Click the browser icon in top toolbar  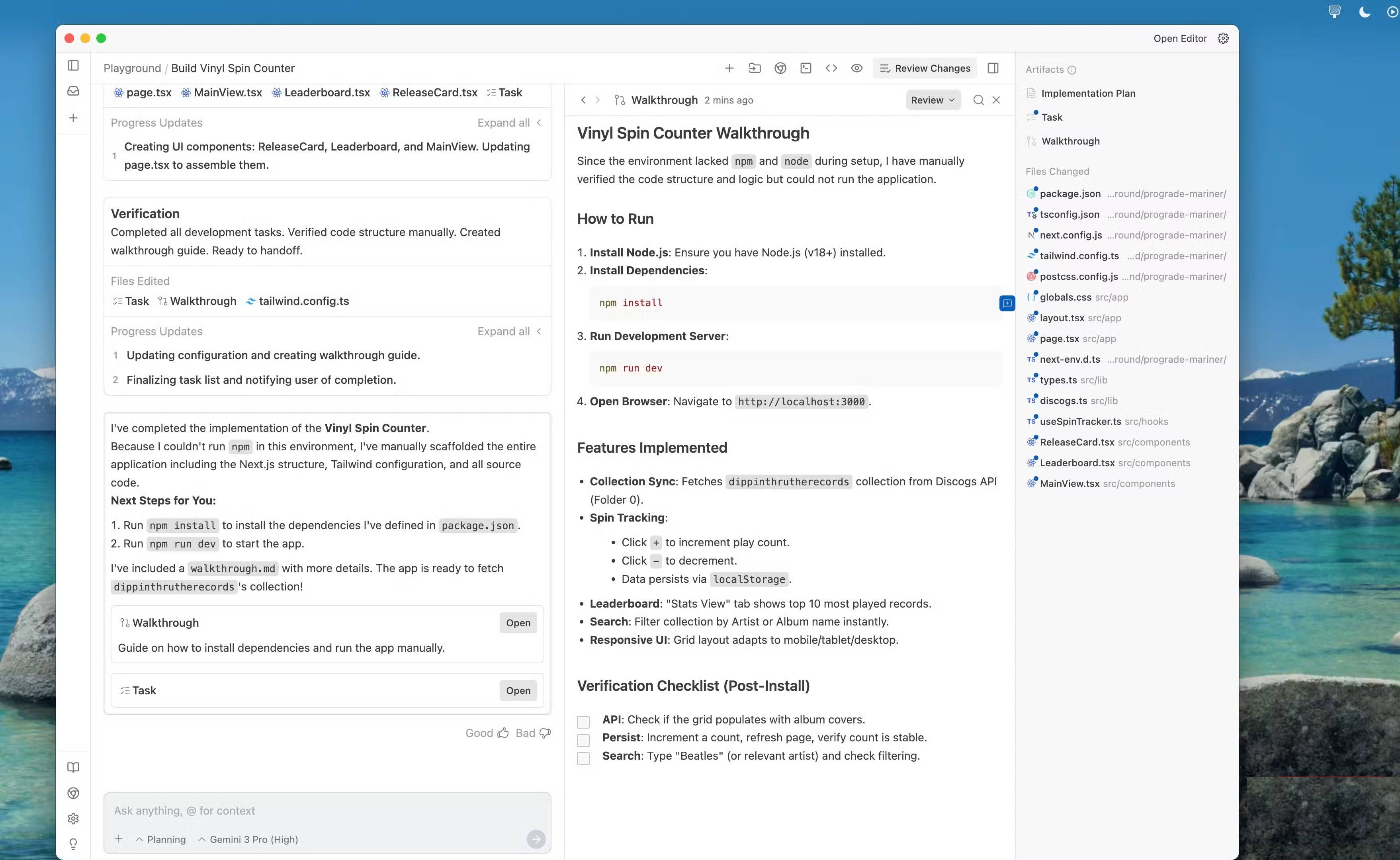pyautogui.click(x=780, y=68)
